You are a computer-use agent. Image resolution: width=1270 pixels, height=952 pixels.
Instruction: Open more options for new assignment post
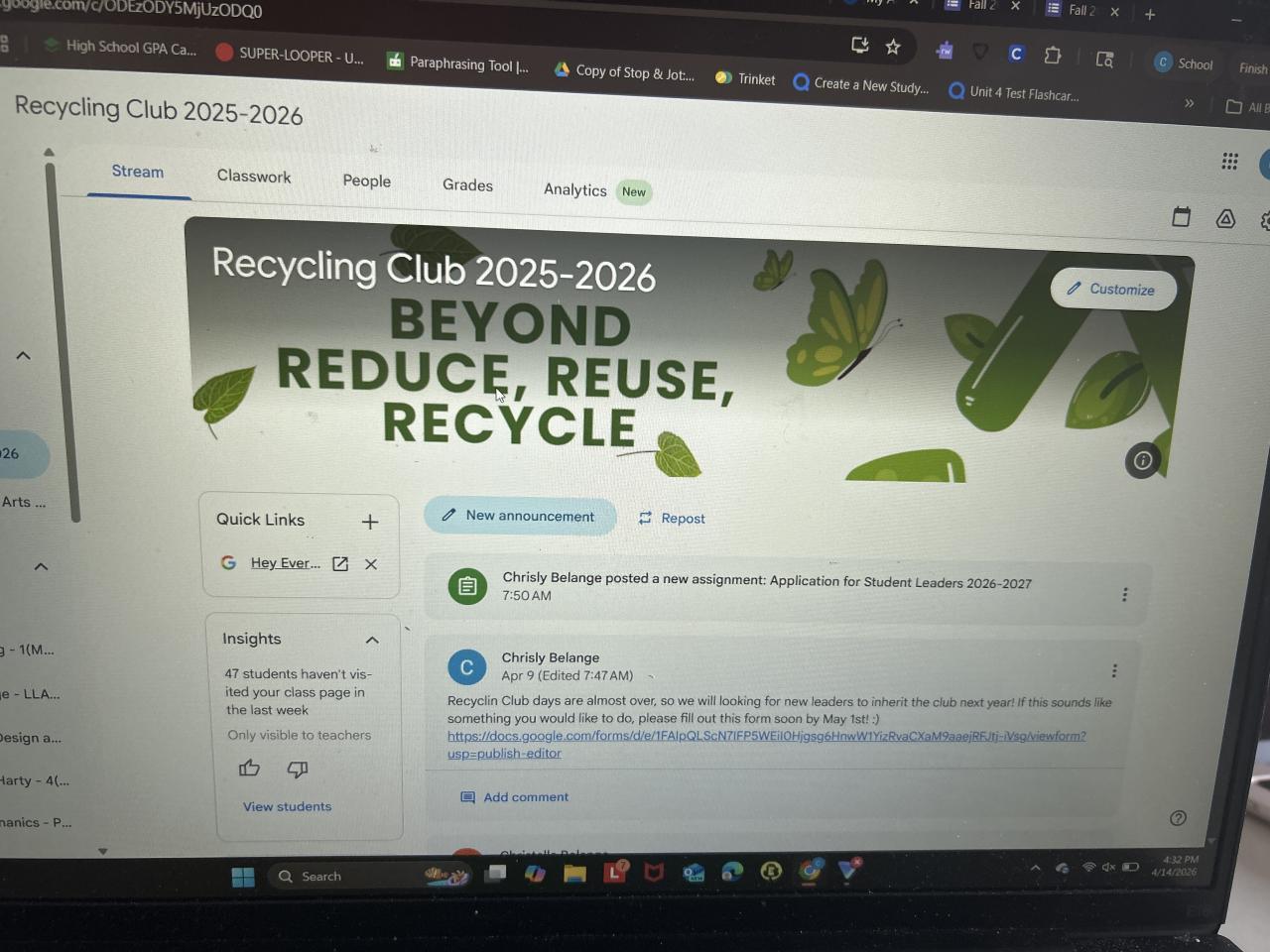[1124, 594]
